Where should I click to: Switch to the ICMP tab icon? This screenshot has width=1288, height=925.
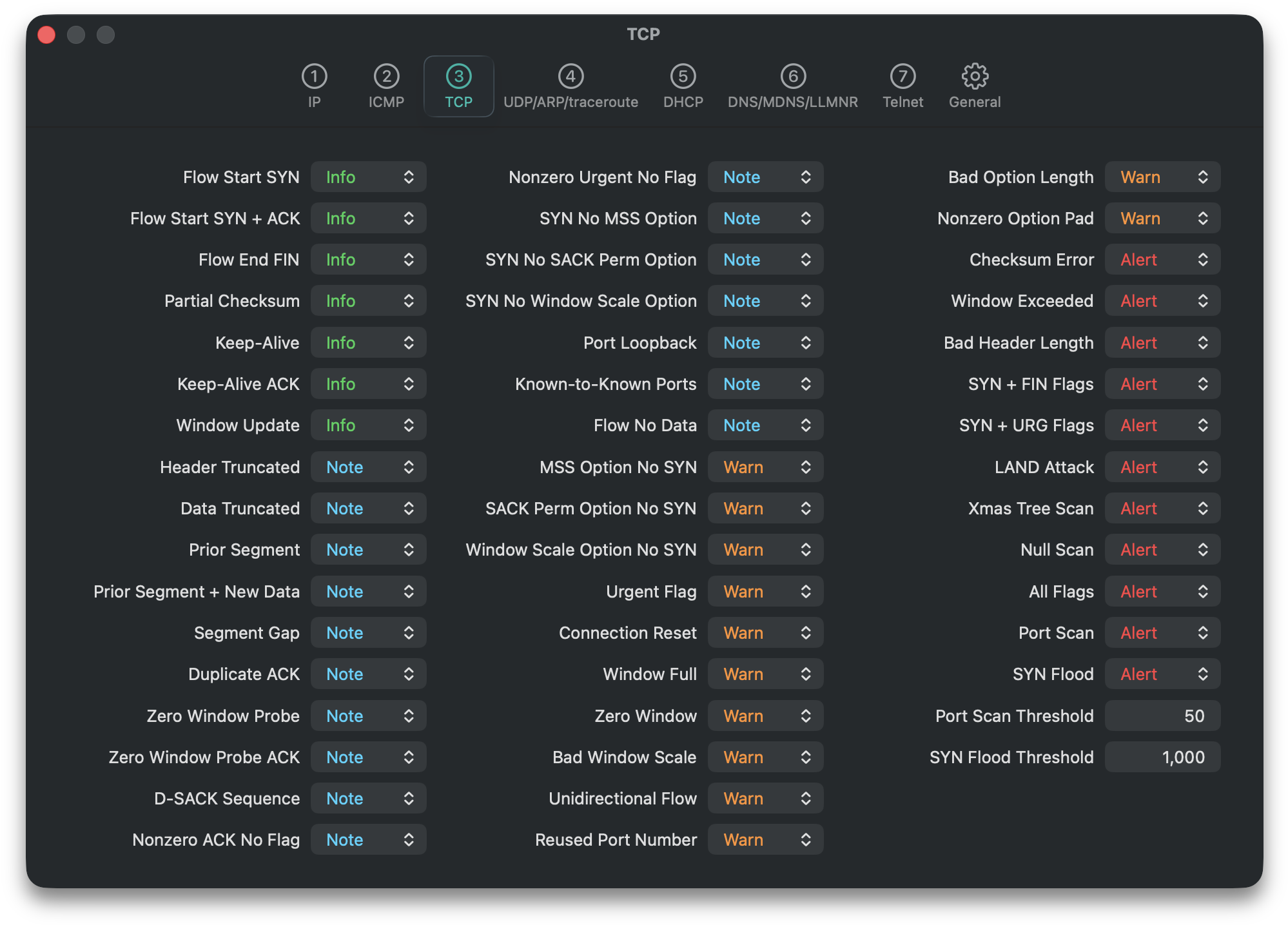pos(386,77)
